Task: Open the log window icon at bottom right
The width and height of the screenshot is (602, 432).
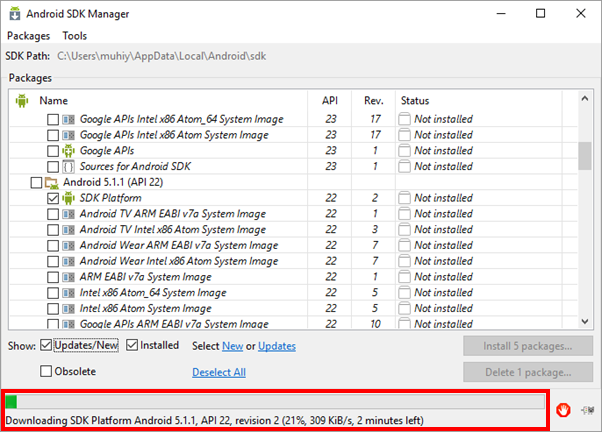Action: pyautogui.click(x=587, y=410)
